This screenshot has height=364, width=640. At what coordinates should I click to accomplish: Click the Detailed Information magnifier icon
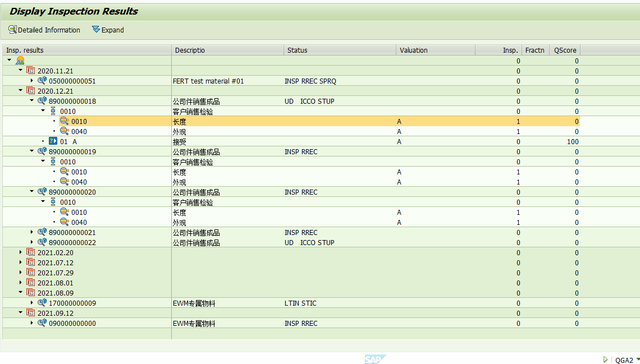pos(12,30)
